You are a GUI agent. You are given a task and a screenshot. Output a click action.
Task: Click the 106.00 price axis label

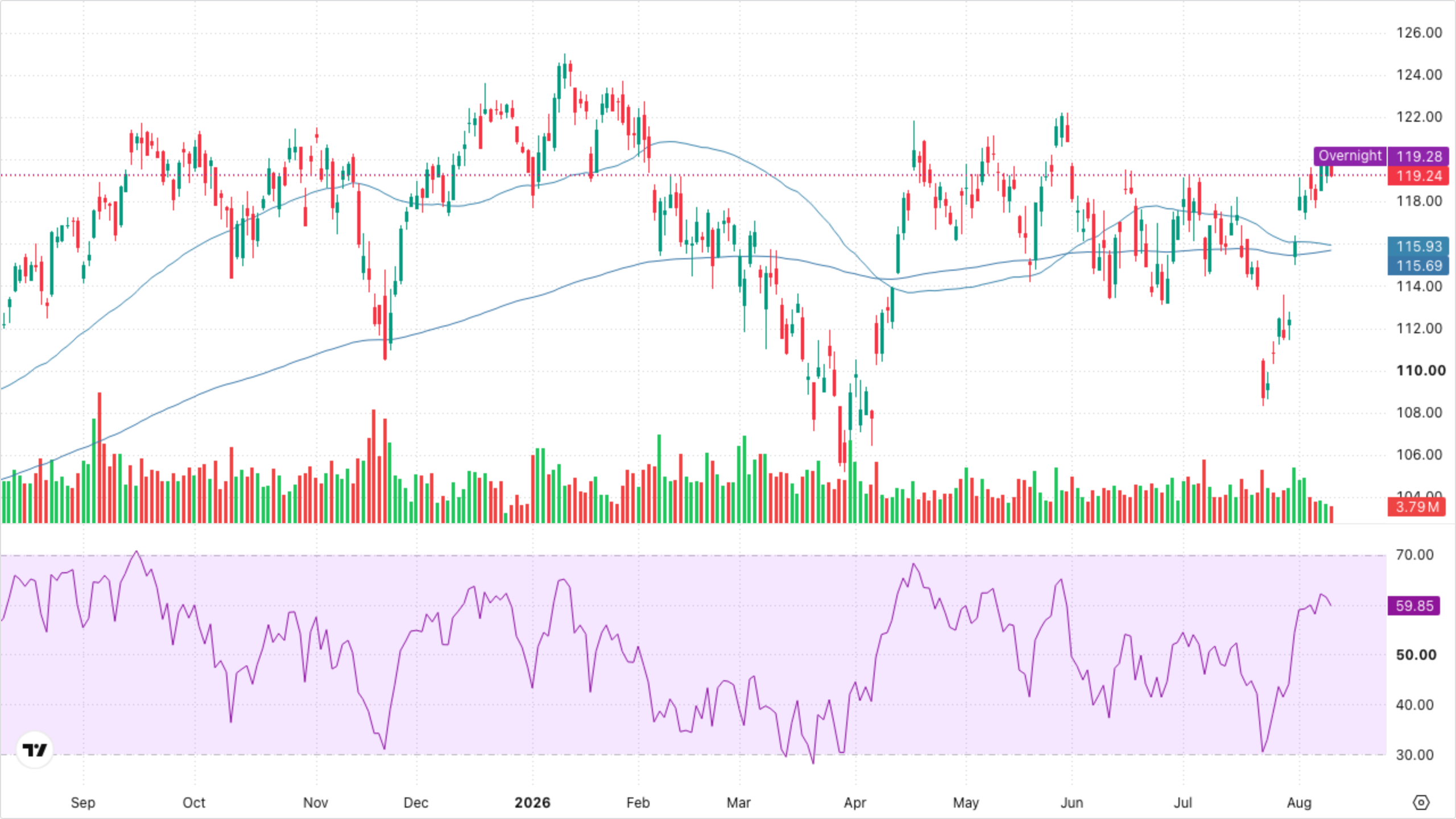click(1419, 454)
